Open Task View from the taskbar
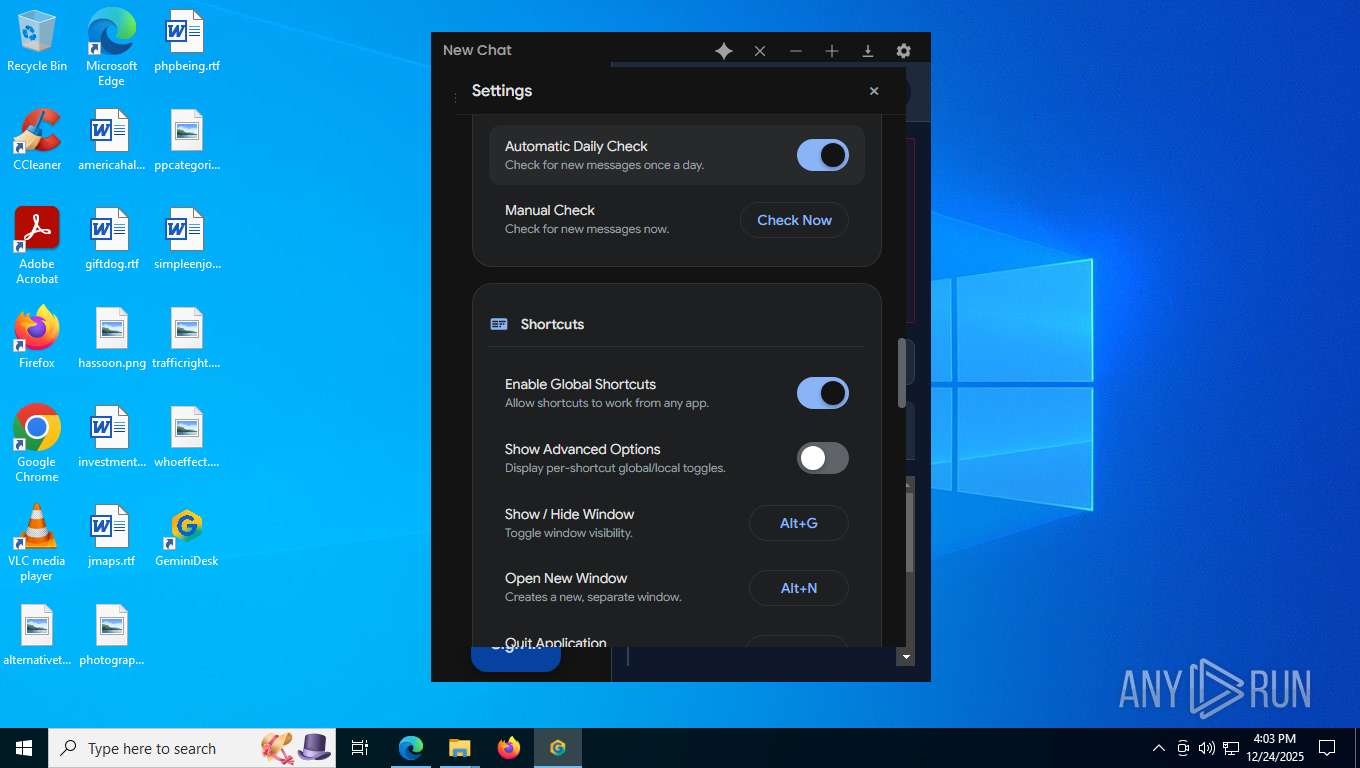Screen dimensions: 1360x768 [360, 748]
